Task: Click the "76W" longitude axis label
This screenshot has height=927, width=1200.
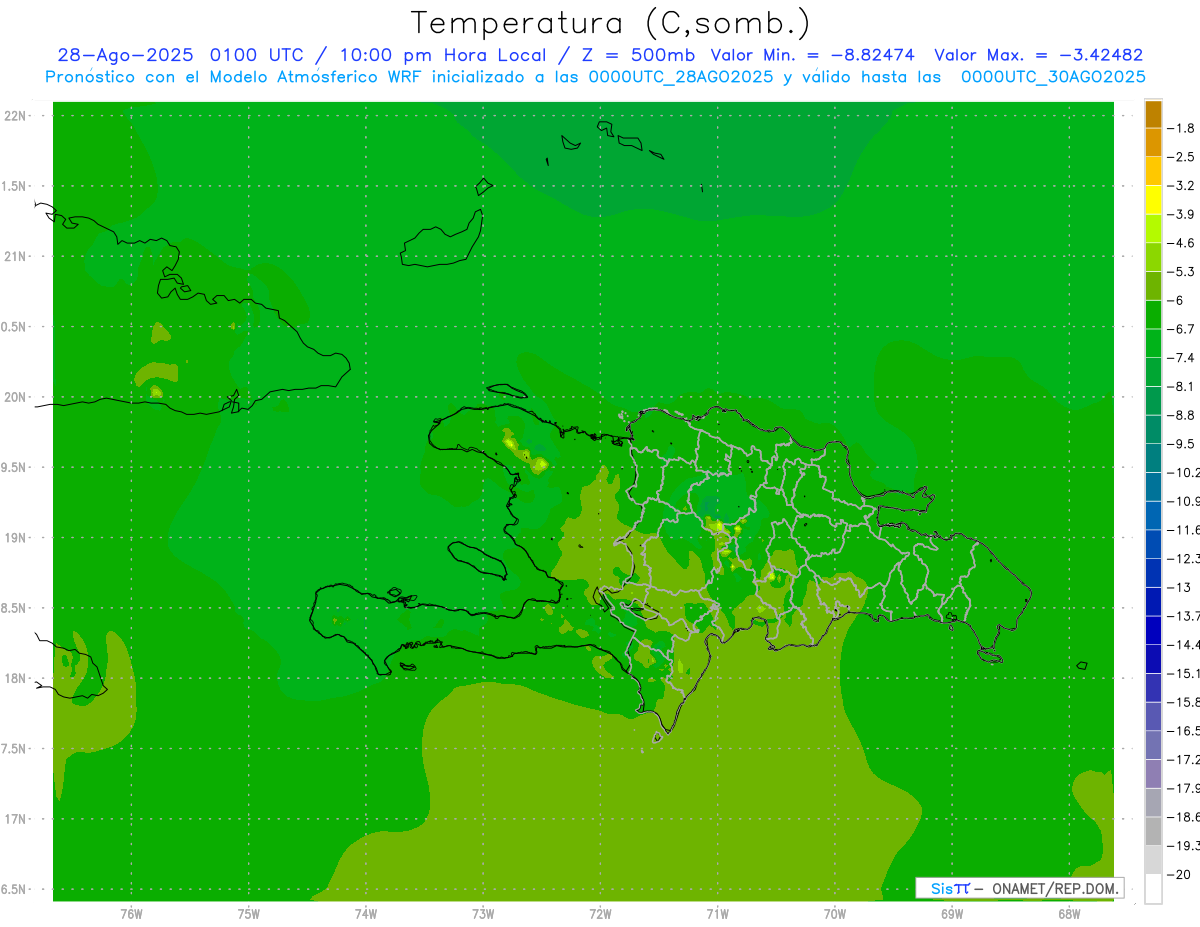Action: coord(131,914)
